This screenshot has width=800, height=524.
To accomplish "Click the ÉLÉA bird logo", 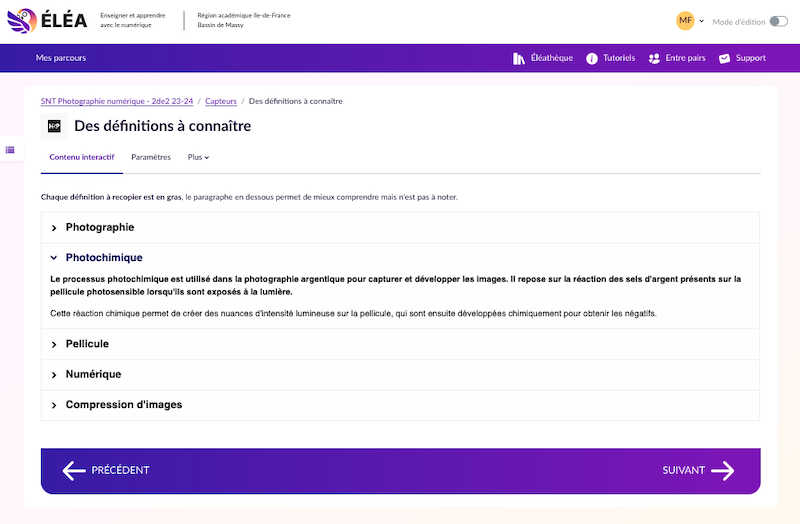I will tap(22, 21).
